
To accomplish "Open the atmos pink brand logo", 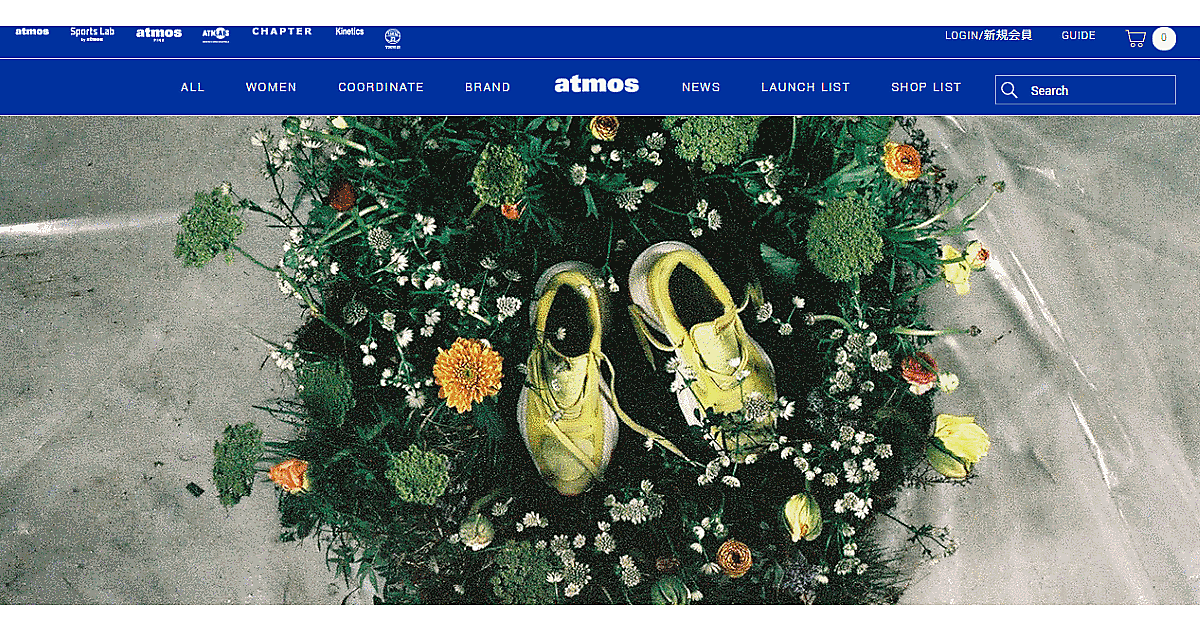I will pyautogui.click(x=159, y=34).
